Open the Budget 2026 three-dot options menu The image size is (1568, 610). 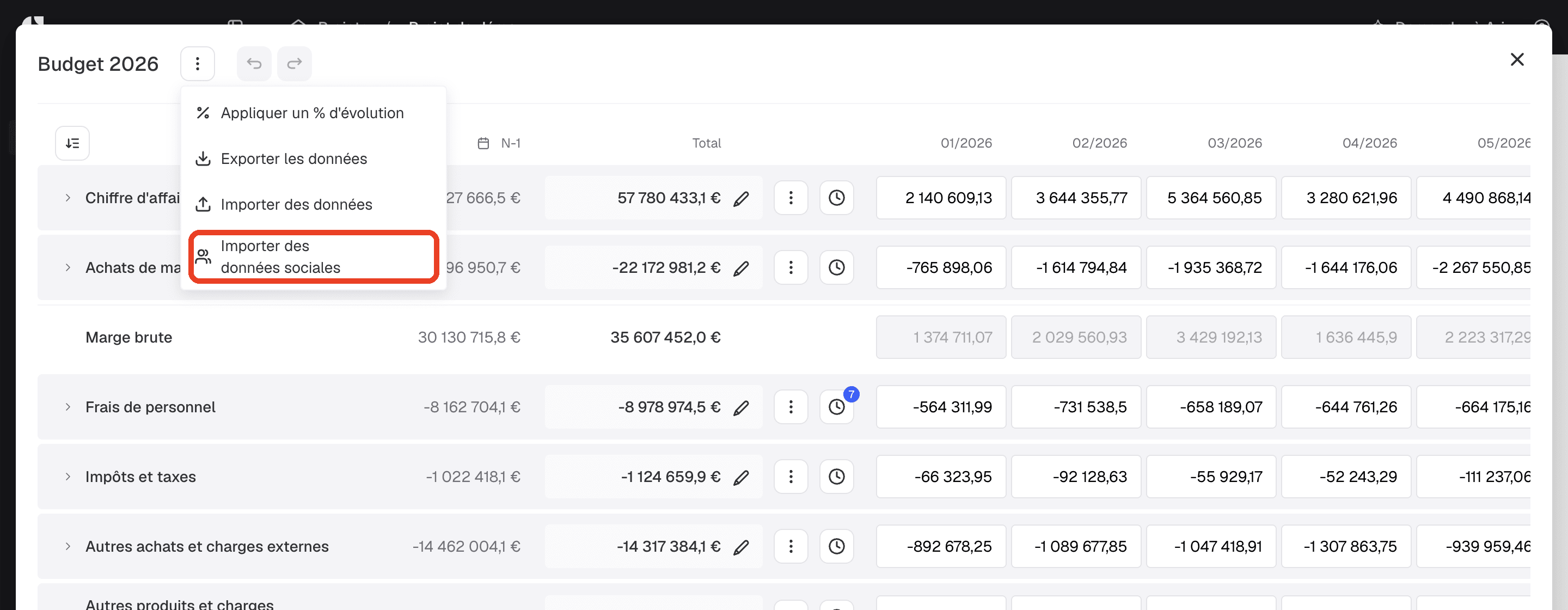[197, 63]
